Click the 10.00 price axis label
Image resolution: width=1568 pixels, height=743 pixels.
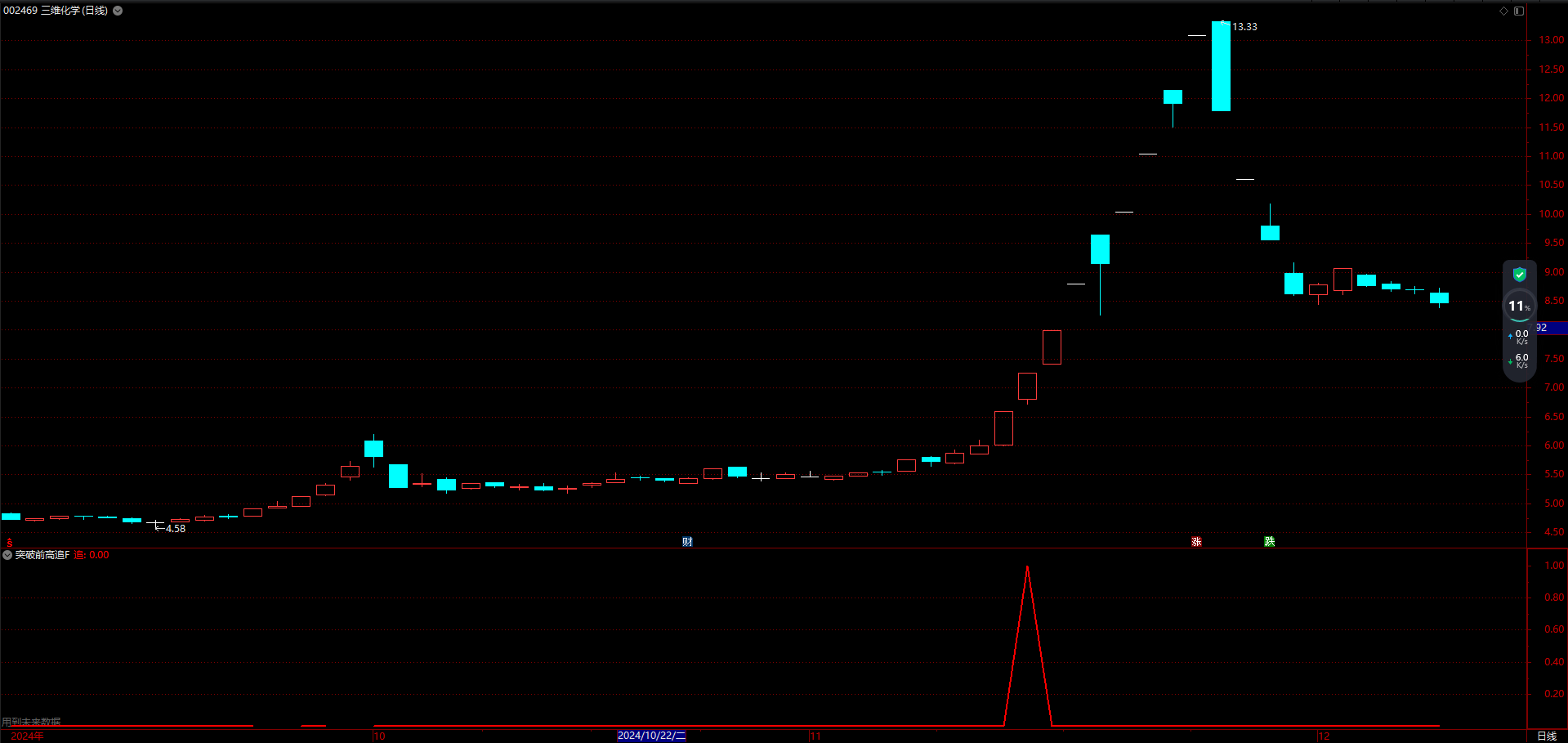[x=1552, y=214]
